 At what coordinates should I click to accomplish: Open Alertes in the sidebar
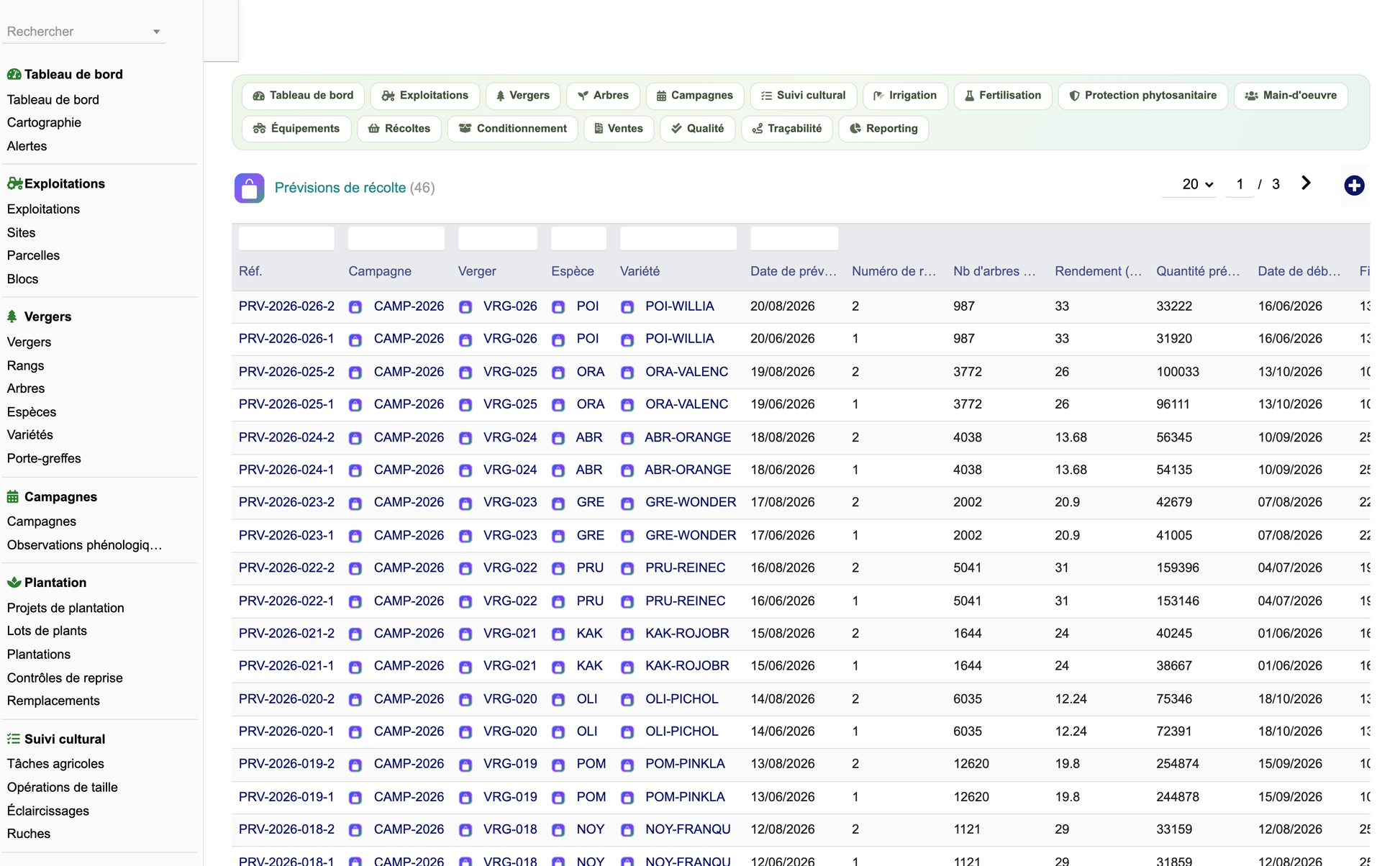click(x=27, y=146)
